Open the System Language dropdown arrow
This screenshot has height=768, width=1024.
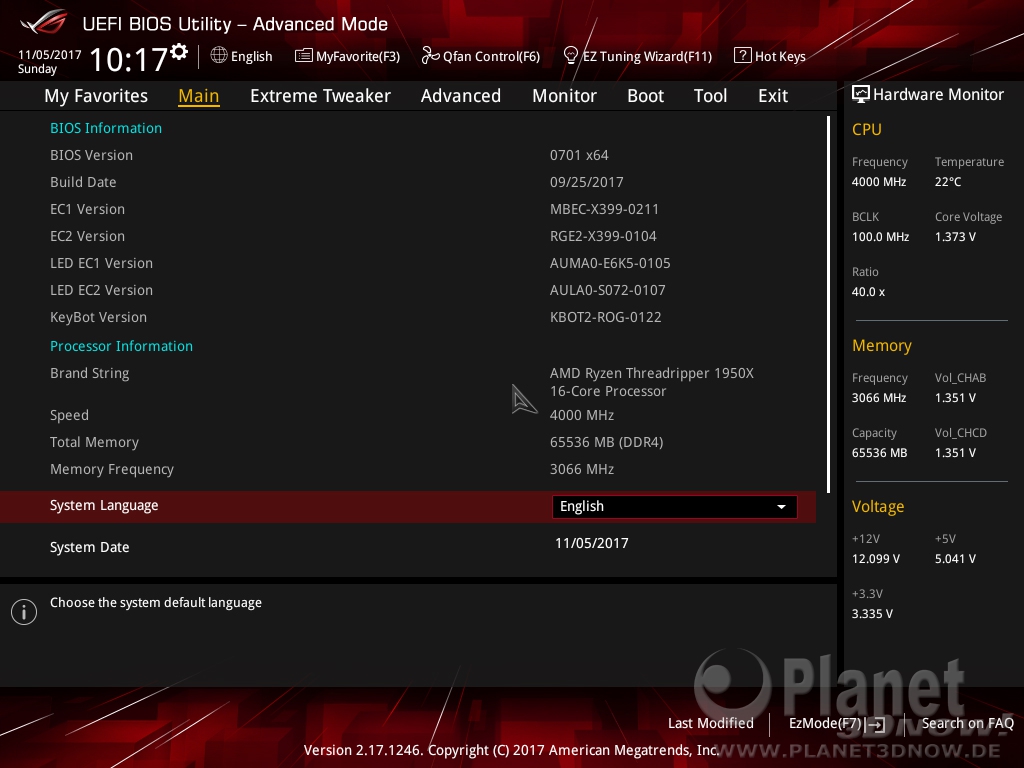click(x=781, y=507)
